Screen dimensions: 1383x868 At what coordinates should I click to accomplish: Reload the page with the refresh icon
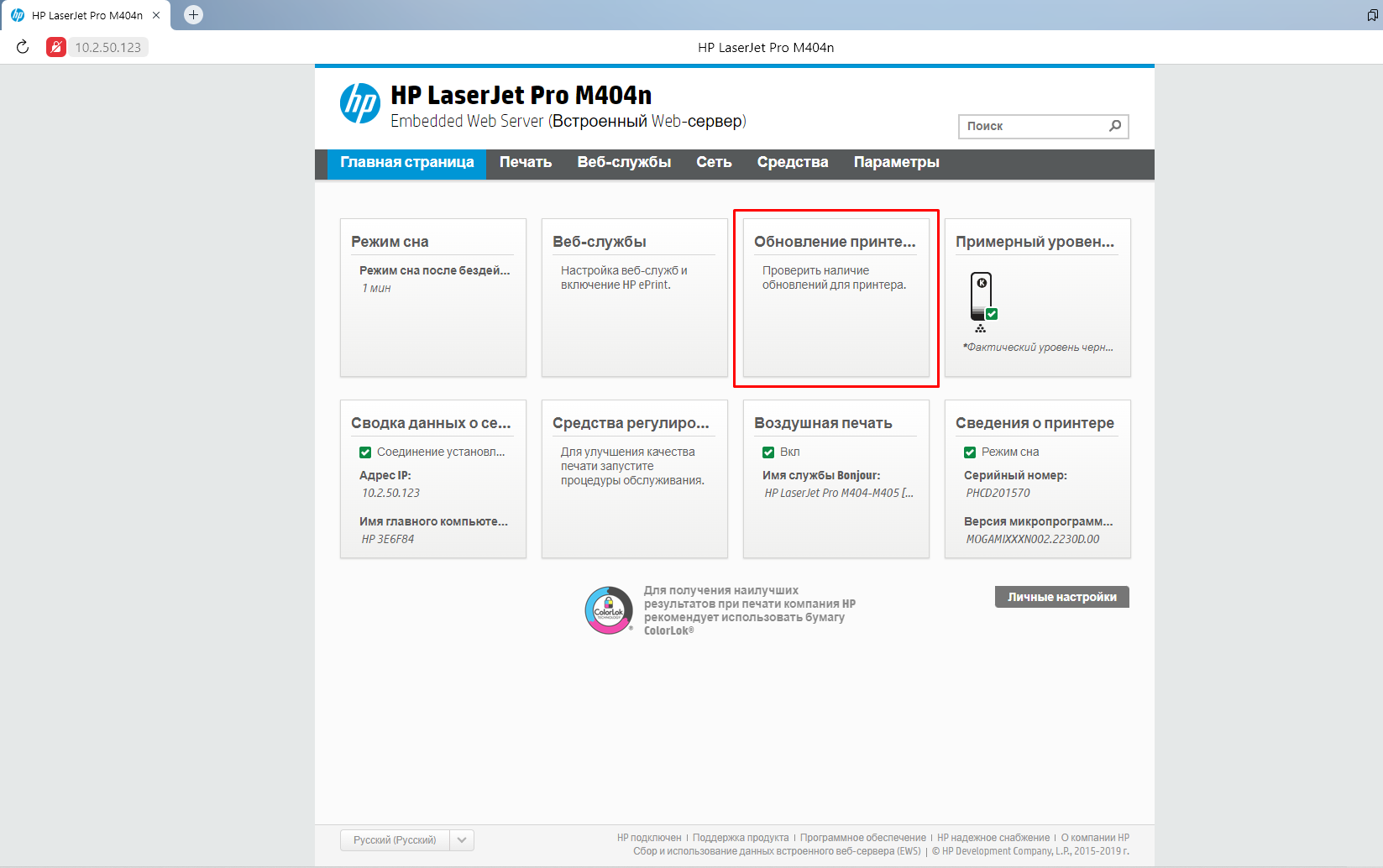23,47
